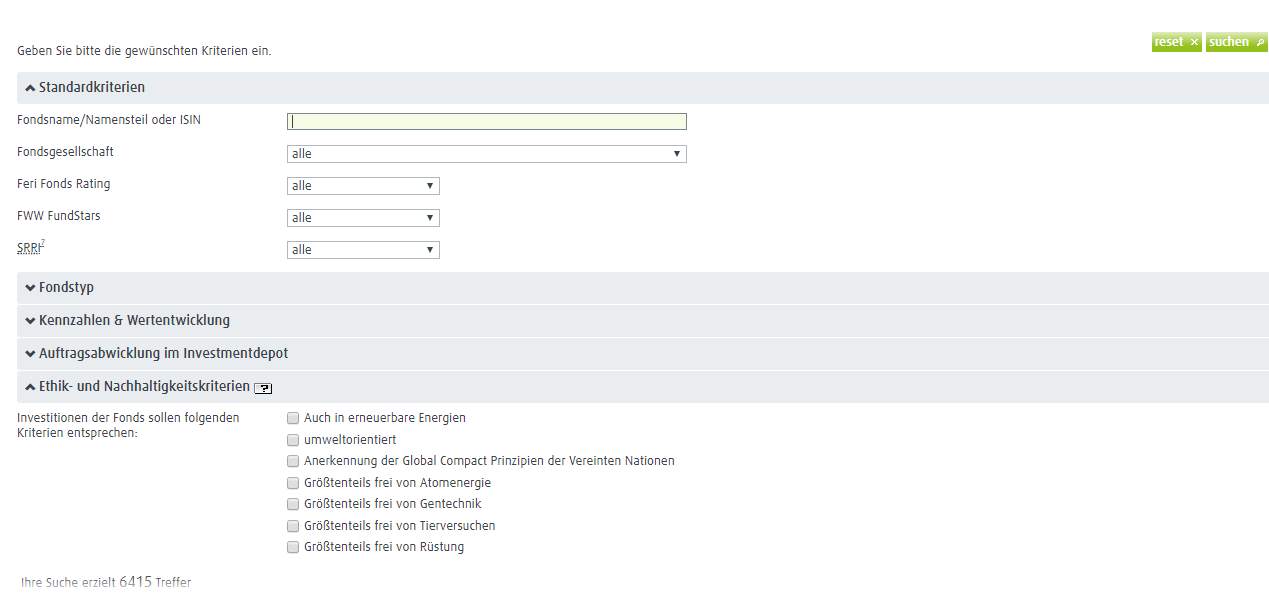
Task: Click the suchen search button
Action: 1236,42
